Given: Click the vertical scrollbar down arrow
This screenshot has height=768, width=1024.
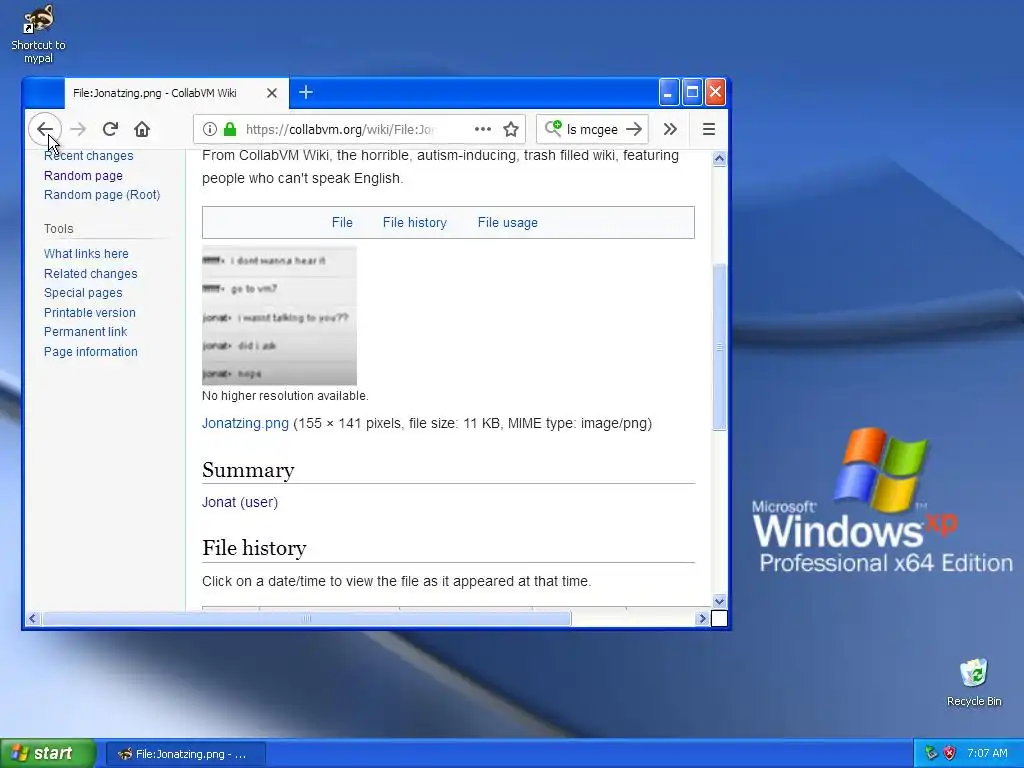Looking at the screenshot, I should (x=719, y=601).
